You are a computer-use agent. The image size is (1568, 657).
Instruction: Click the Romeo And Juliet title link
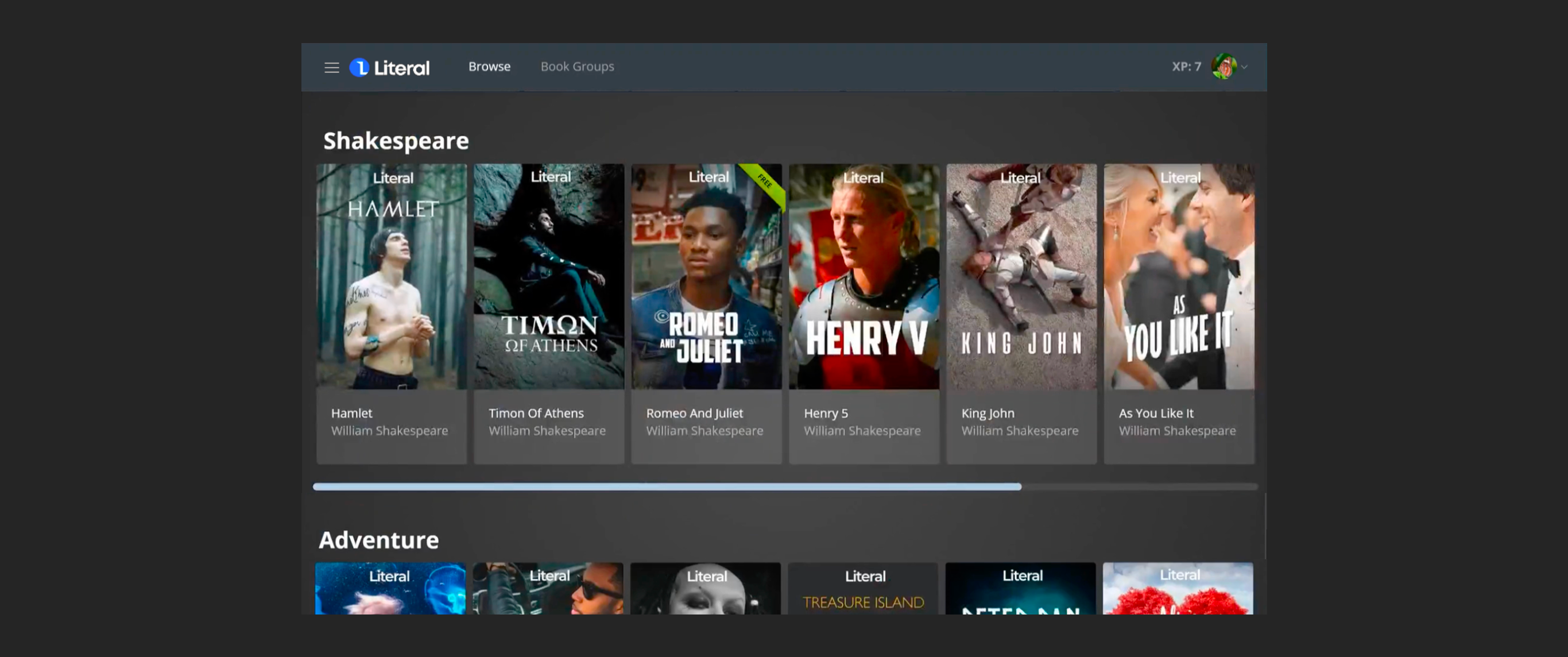pyautogui.click(x=694, y=413)
